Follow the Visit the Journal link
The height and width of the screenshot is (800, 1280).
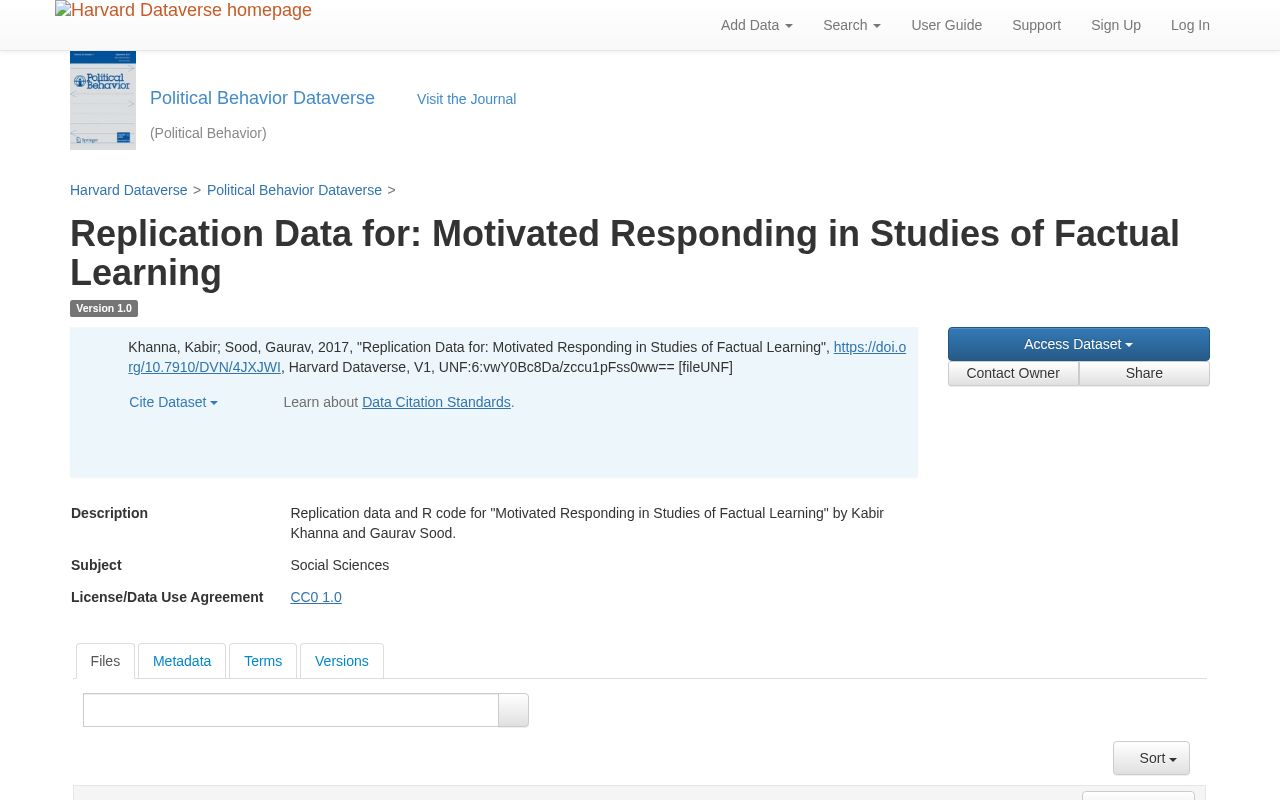(466, 99)
